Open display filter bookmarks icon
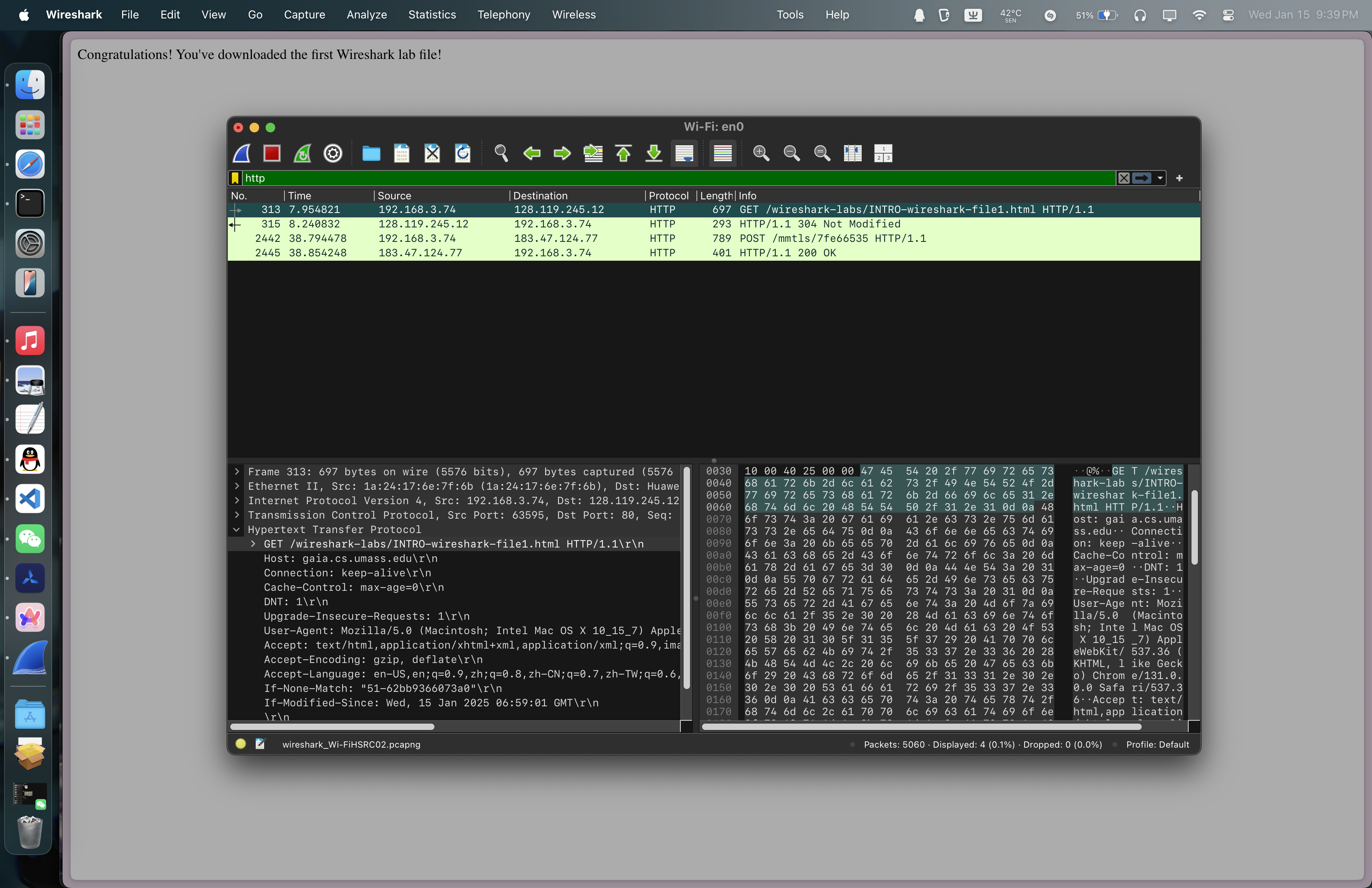Viewport: 1372px width, 888px height. (x=235, y=178)
